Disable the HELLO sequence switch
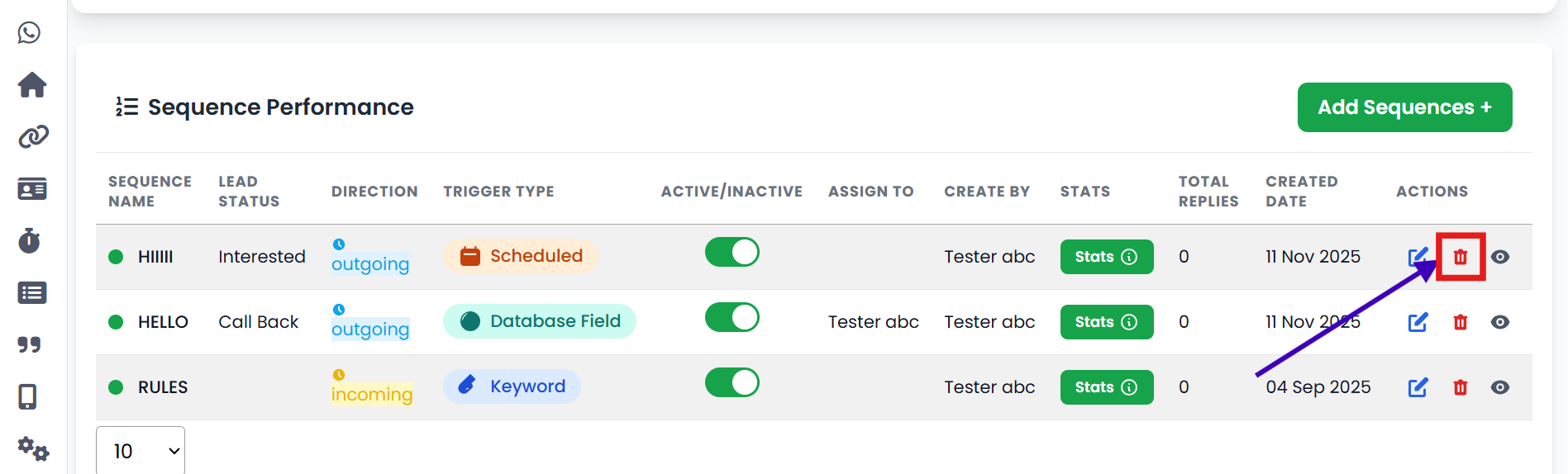Viewport: 1568px width, 474px height. click(x=732, y=317)
